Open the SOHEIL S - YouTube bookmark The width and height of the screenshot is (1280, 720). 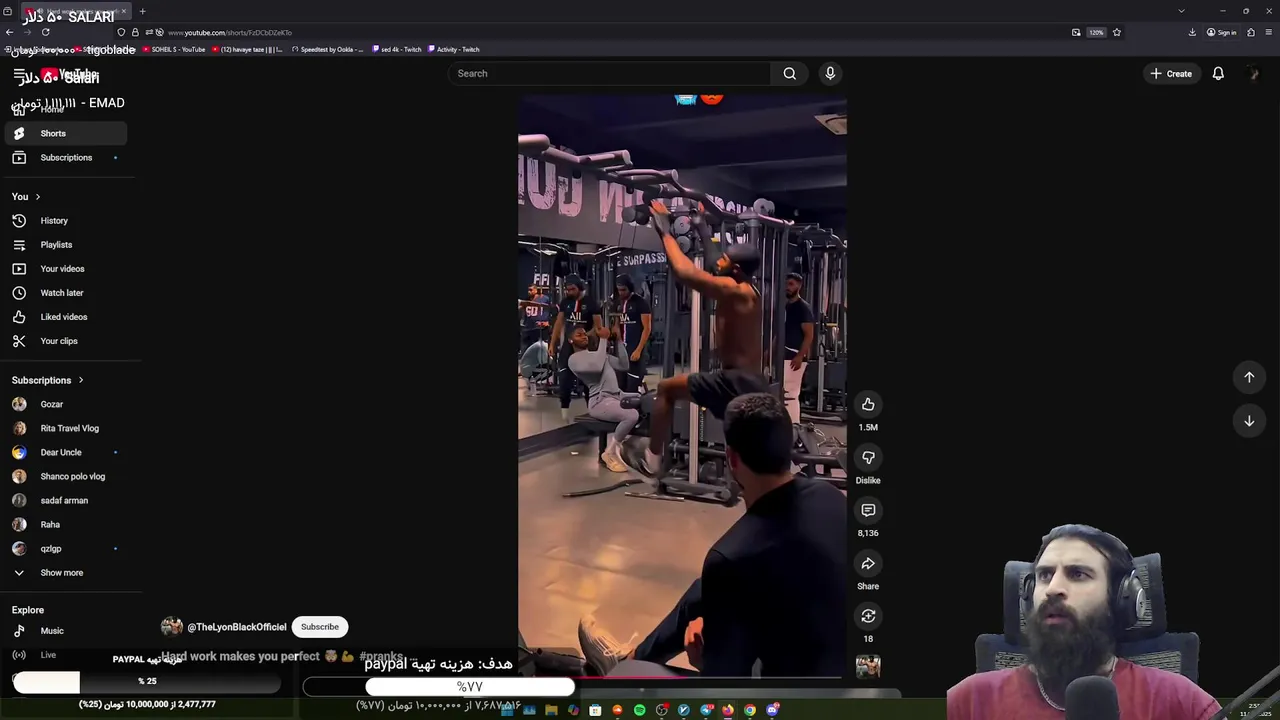pos(174,49)
